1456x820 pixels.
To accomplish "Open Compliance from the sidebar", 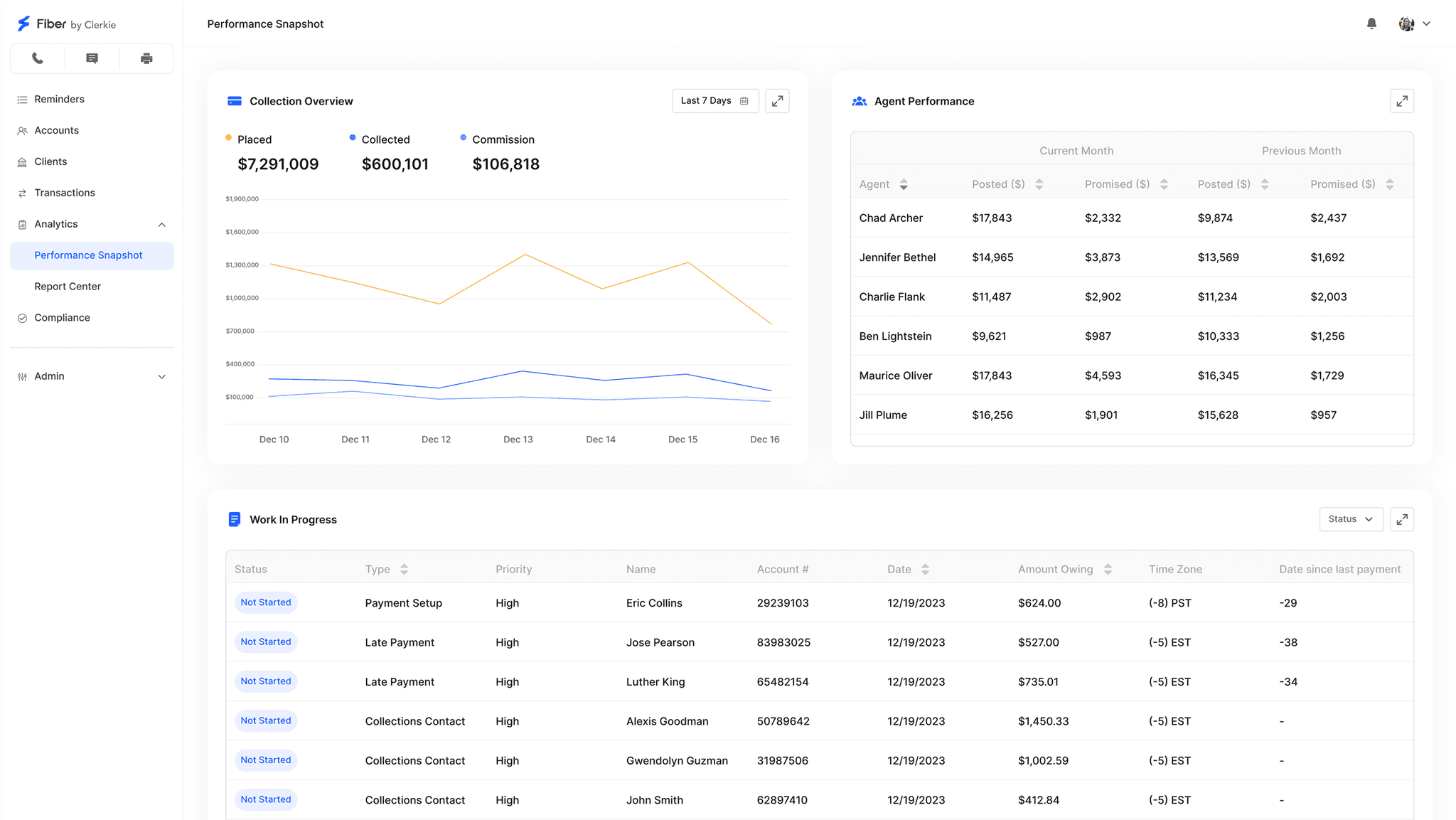I will click(62, 318).
